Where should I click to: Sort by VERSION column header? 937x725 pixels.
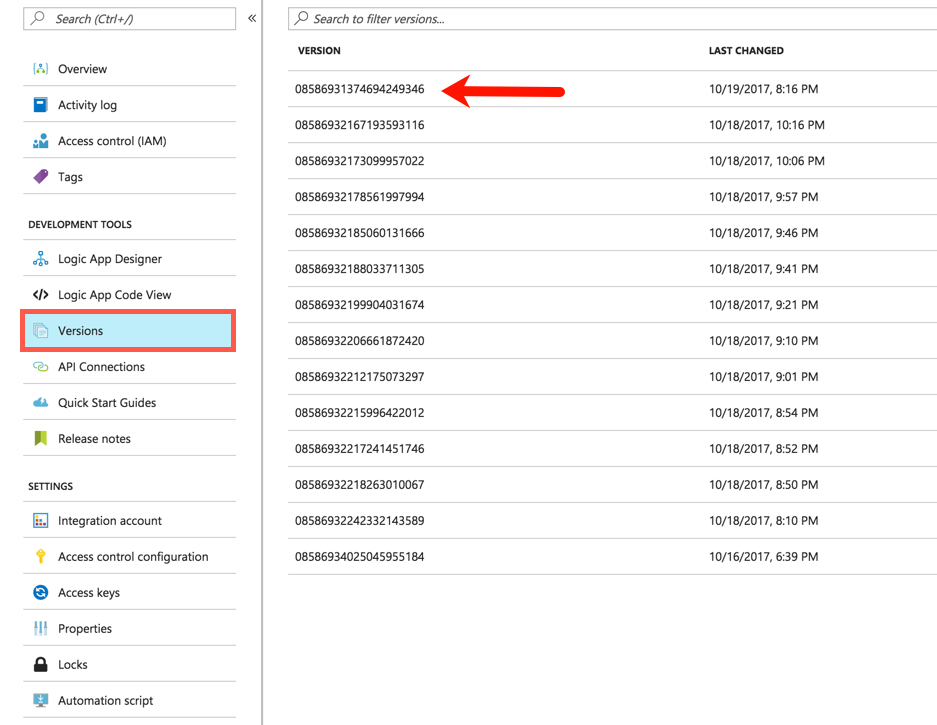coord(319,51)
